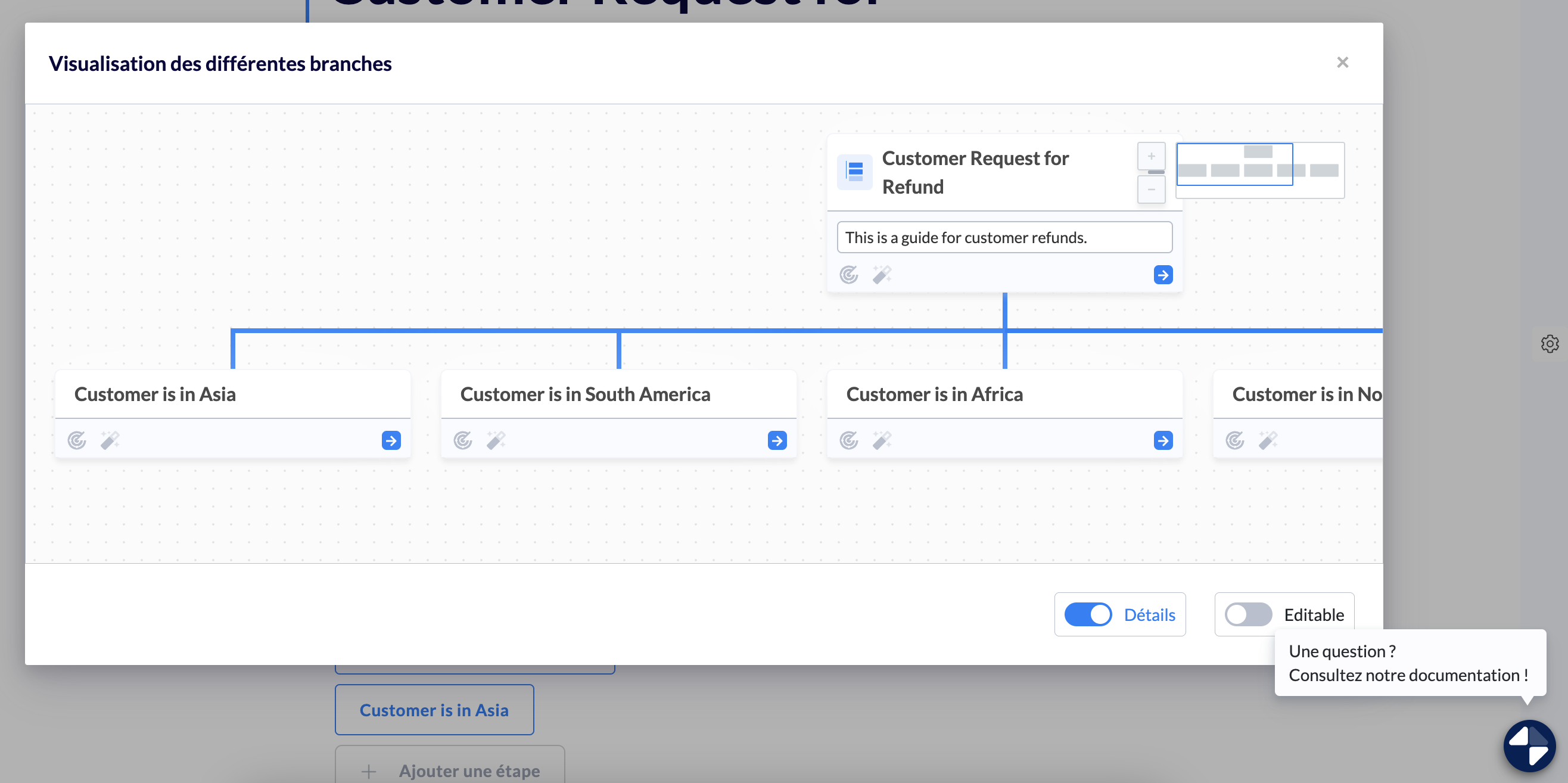Select the Customer is in Africa card title

pos(934,394)
